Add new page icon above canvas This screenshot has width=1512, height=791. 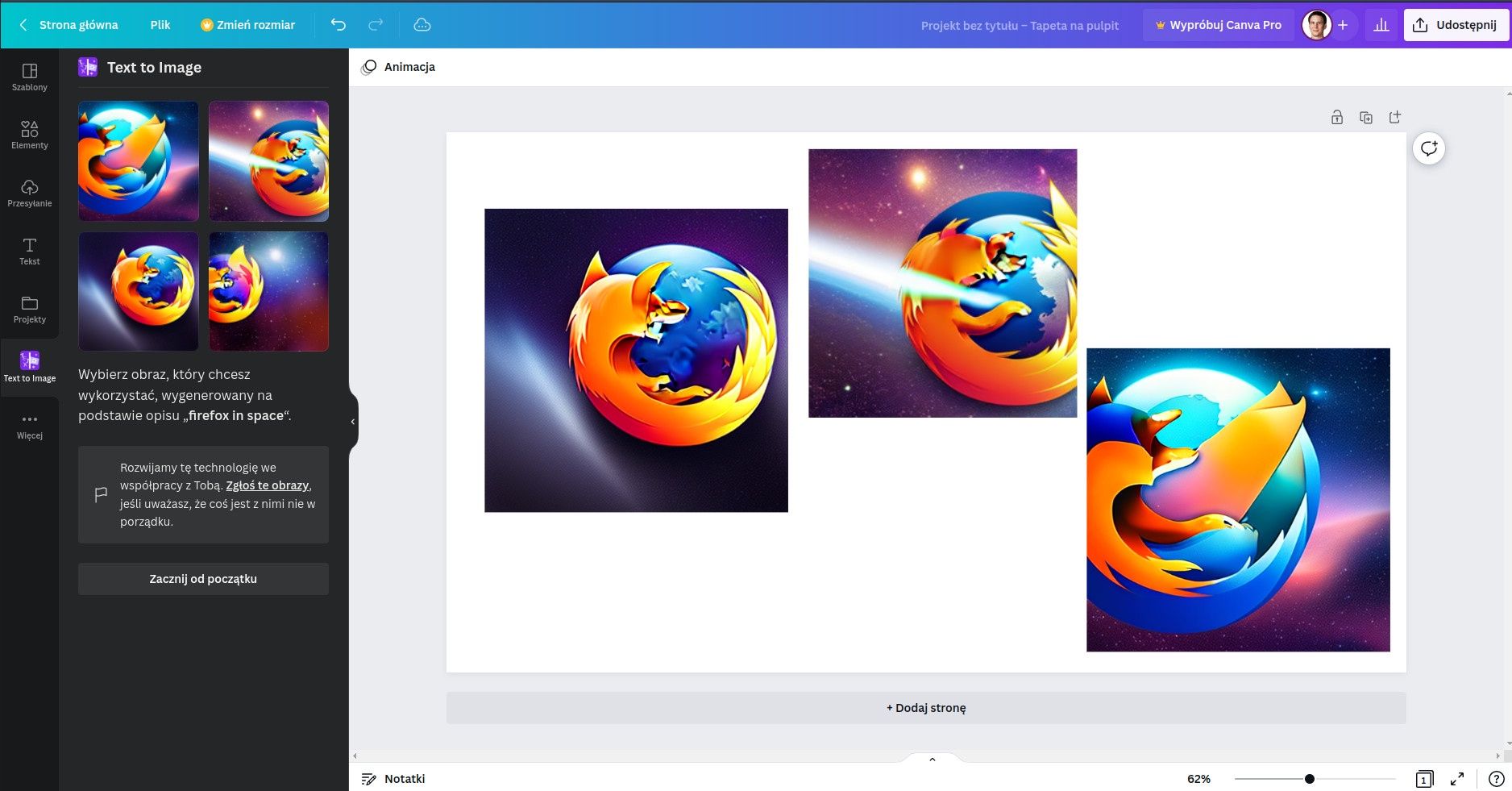(x=1395, y=118)
